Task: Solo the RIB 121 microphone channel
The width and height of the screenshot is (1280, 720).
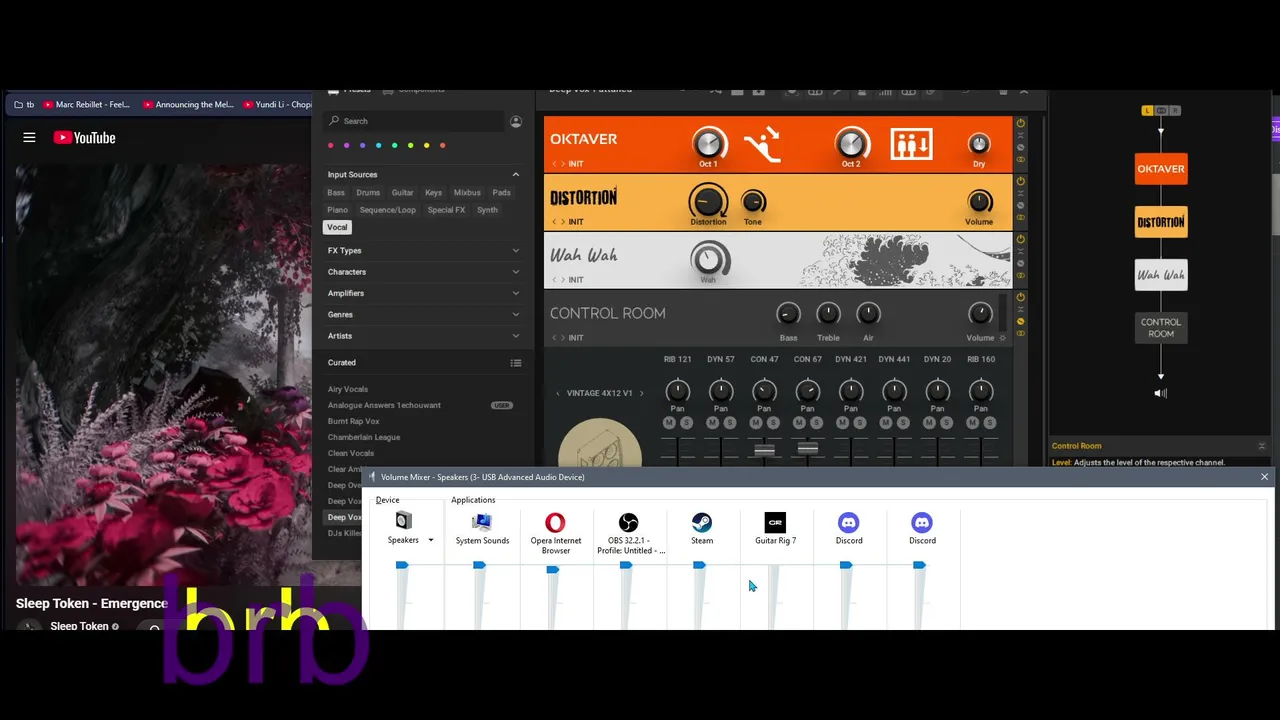Action: (686, 423)
